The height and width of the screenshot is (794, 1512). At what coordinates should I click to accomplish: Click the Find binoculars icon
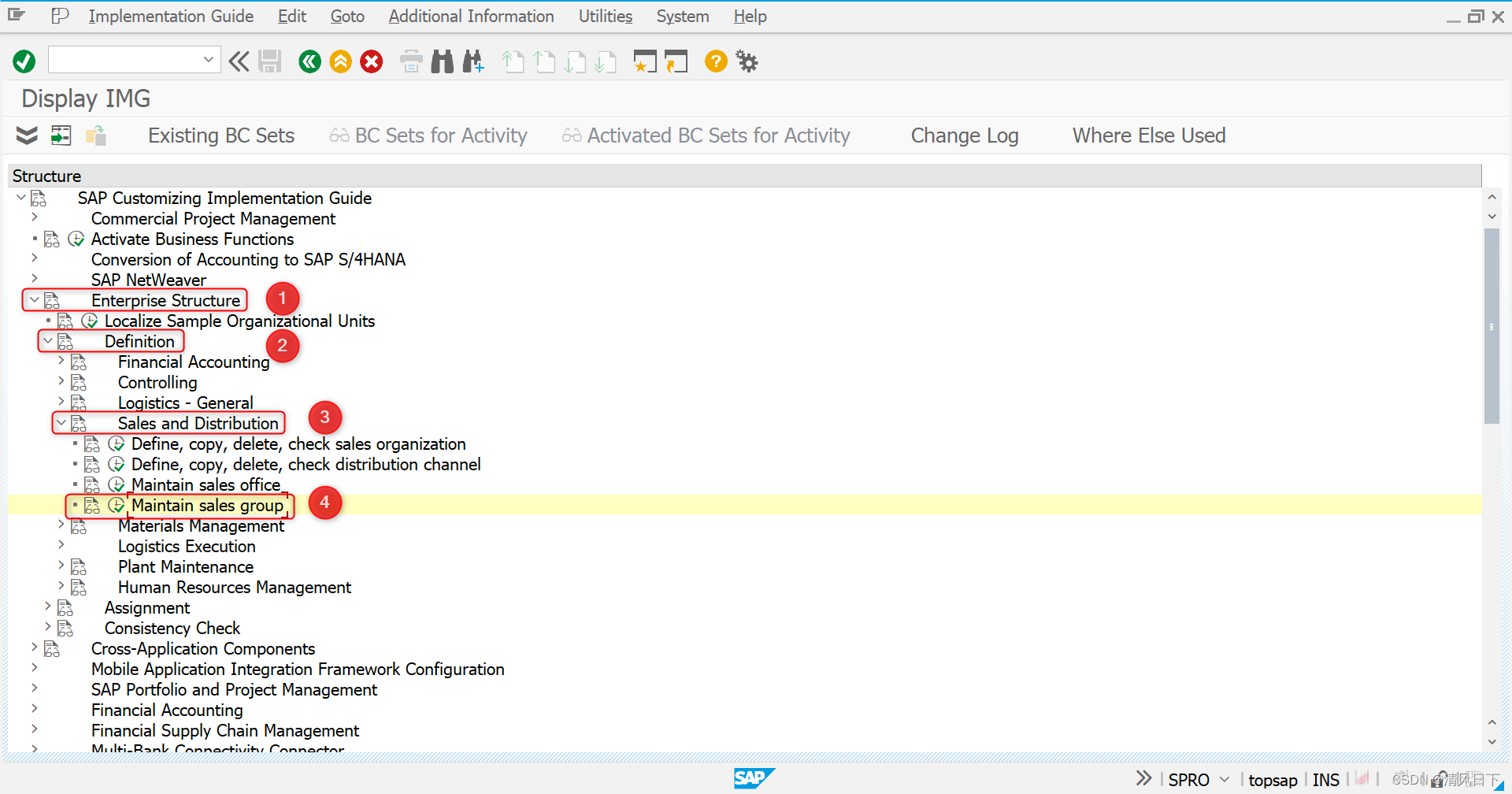point(443,61)
